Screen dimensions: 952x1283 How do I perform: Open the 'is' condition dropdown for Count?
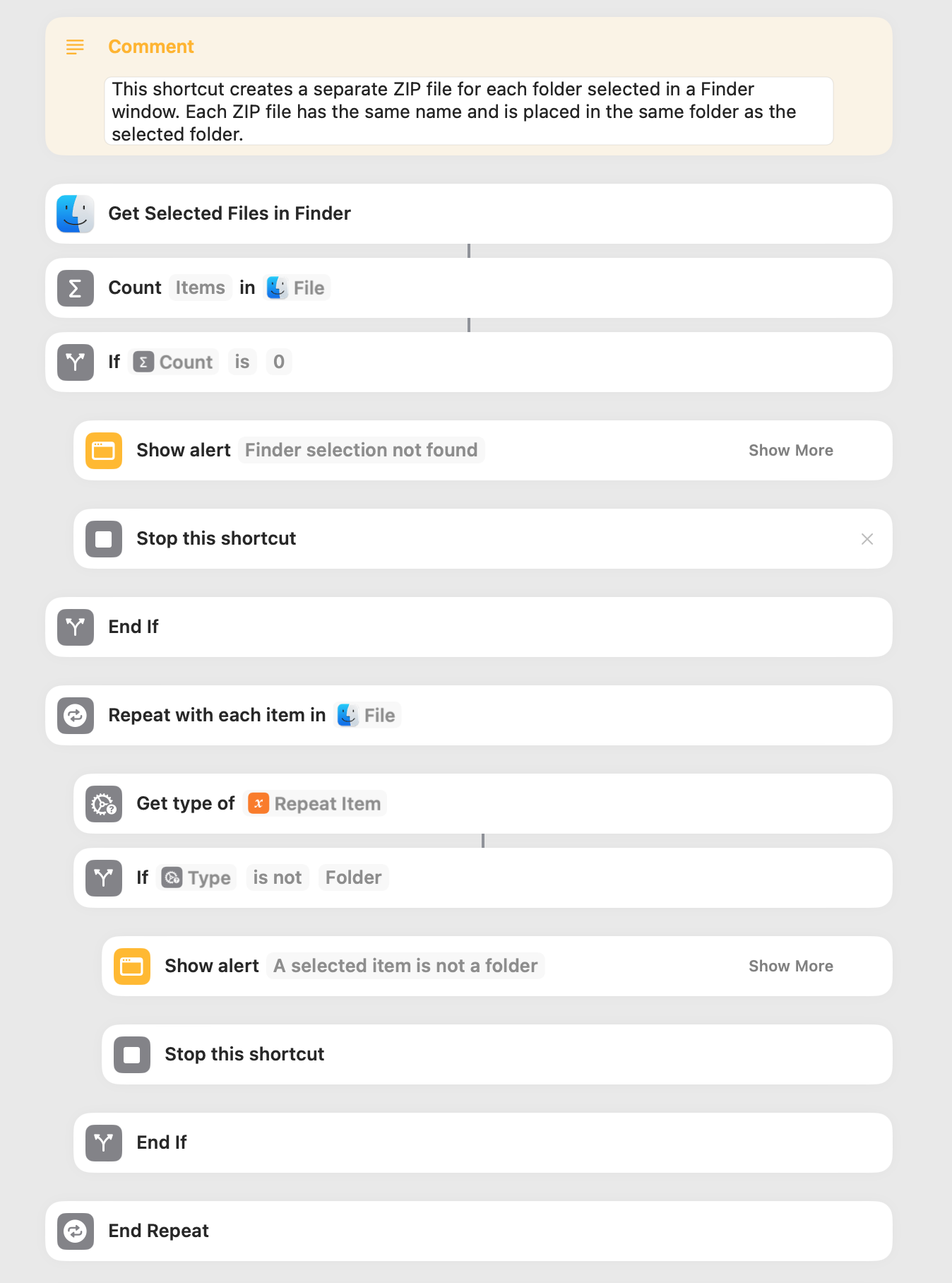pyautogui.click(x=242, y=362)
